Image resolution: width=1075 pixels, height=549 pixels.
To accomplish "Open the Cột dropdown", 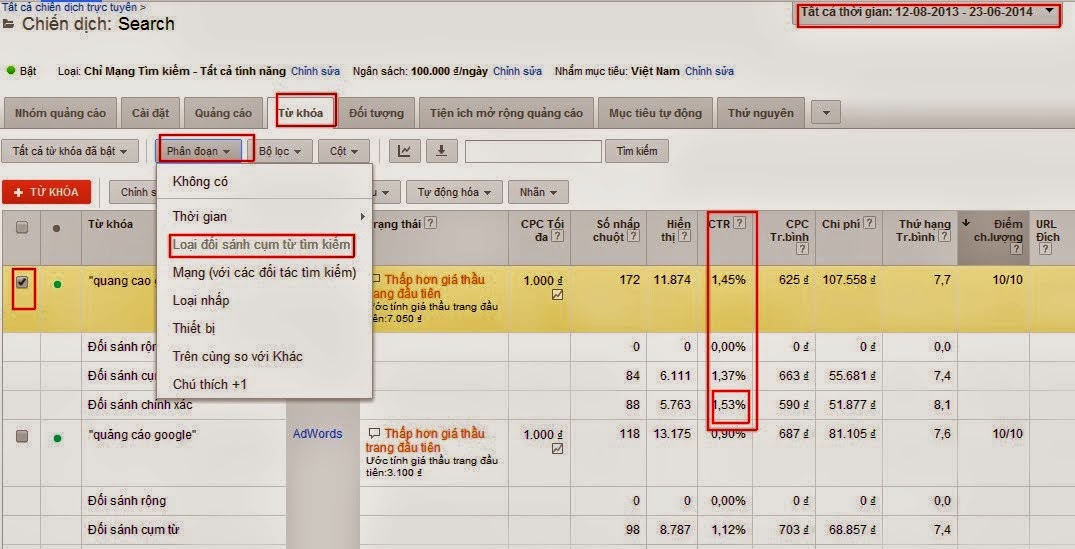I will click(343, 151).
